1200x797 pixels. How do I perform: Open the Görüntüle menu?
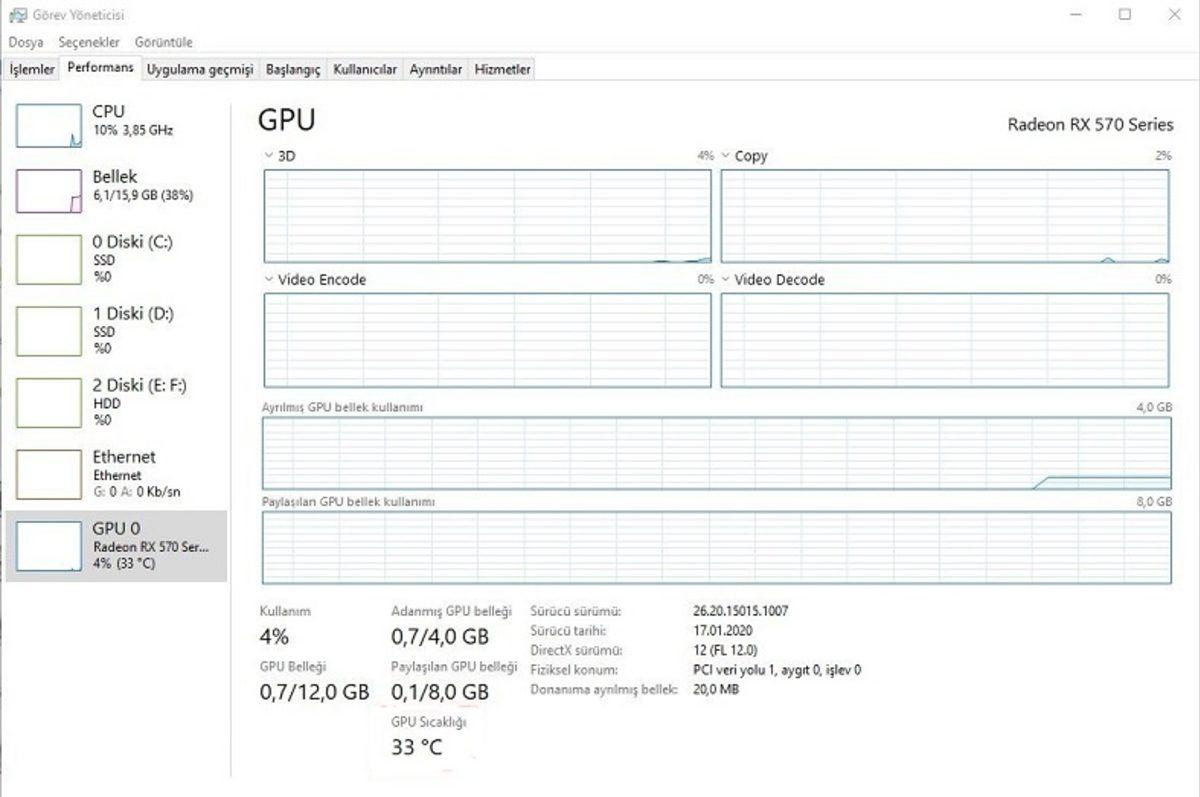coord(163,42)
